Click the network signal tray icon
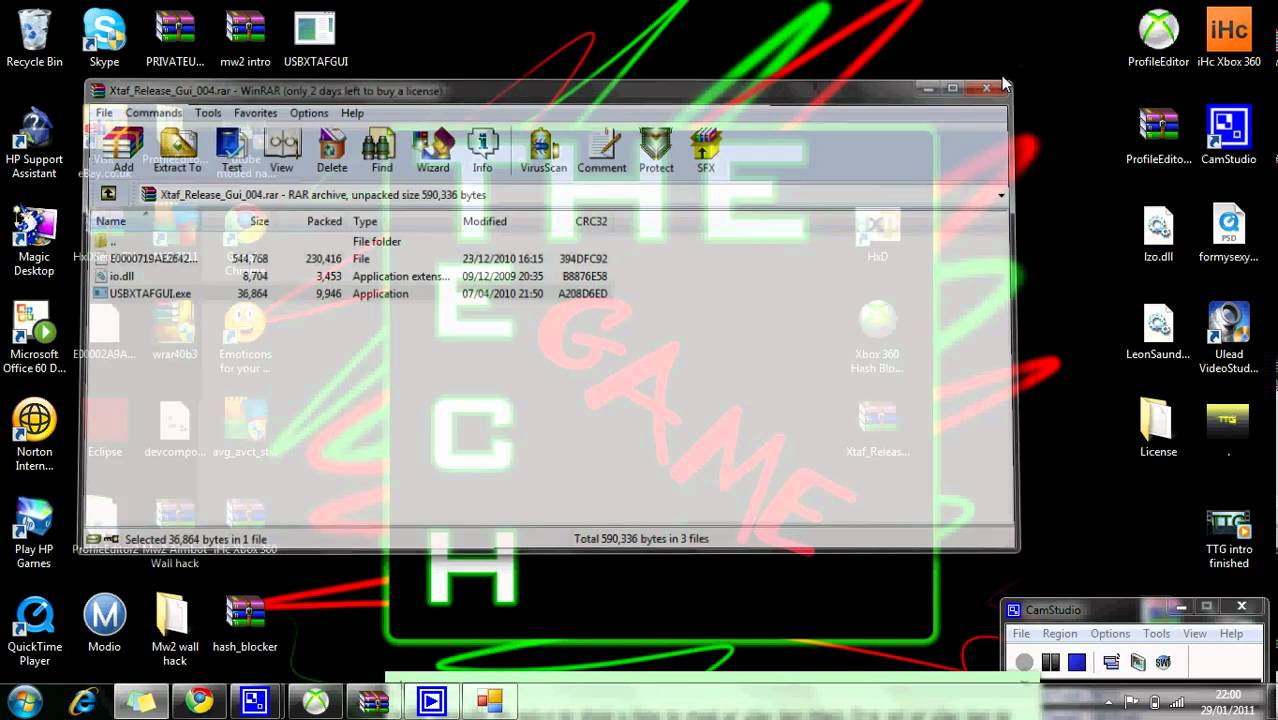Screen dimensions: 1278x720 [1178, 702]
